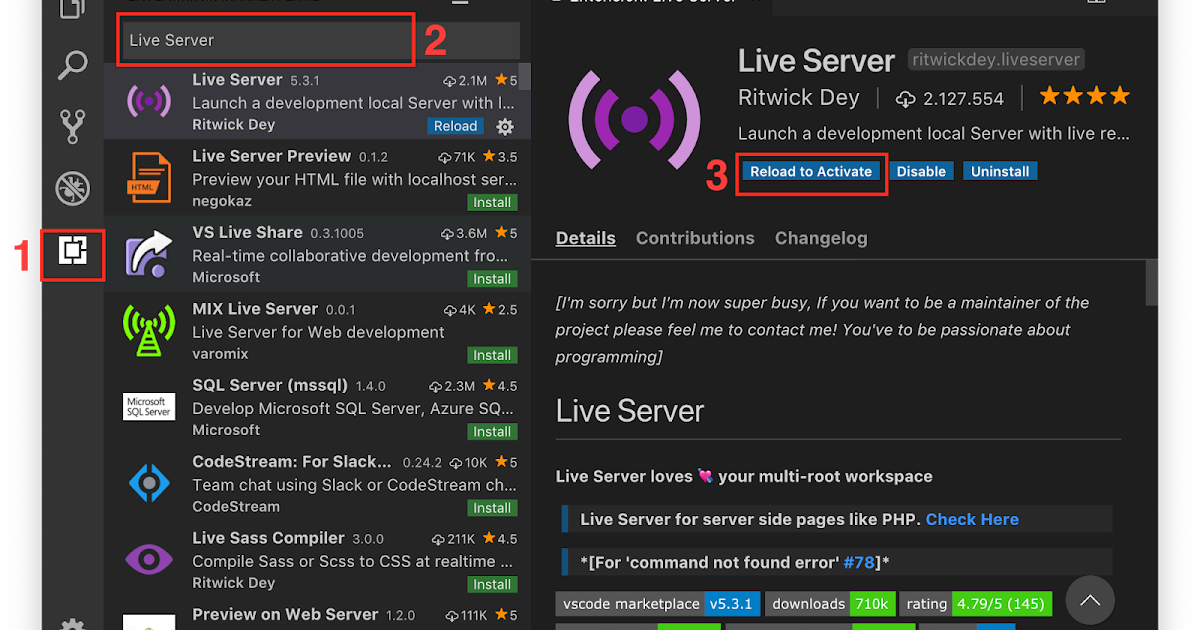Click Reload to Activate the extension
The image size is (1200, 630).
[x=812, y=171]
